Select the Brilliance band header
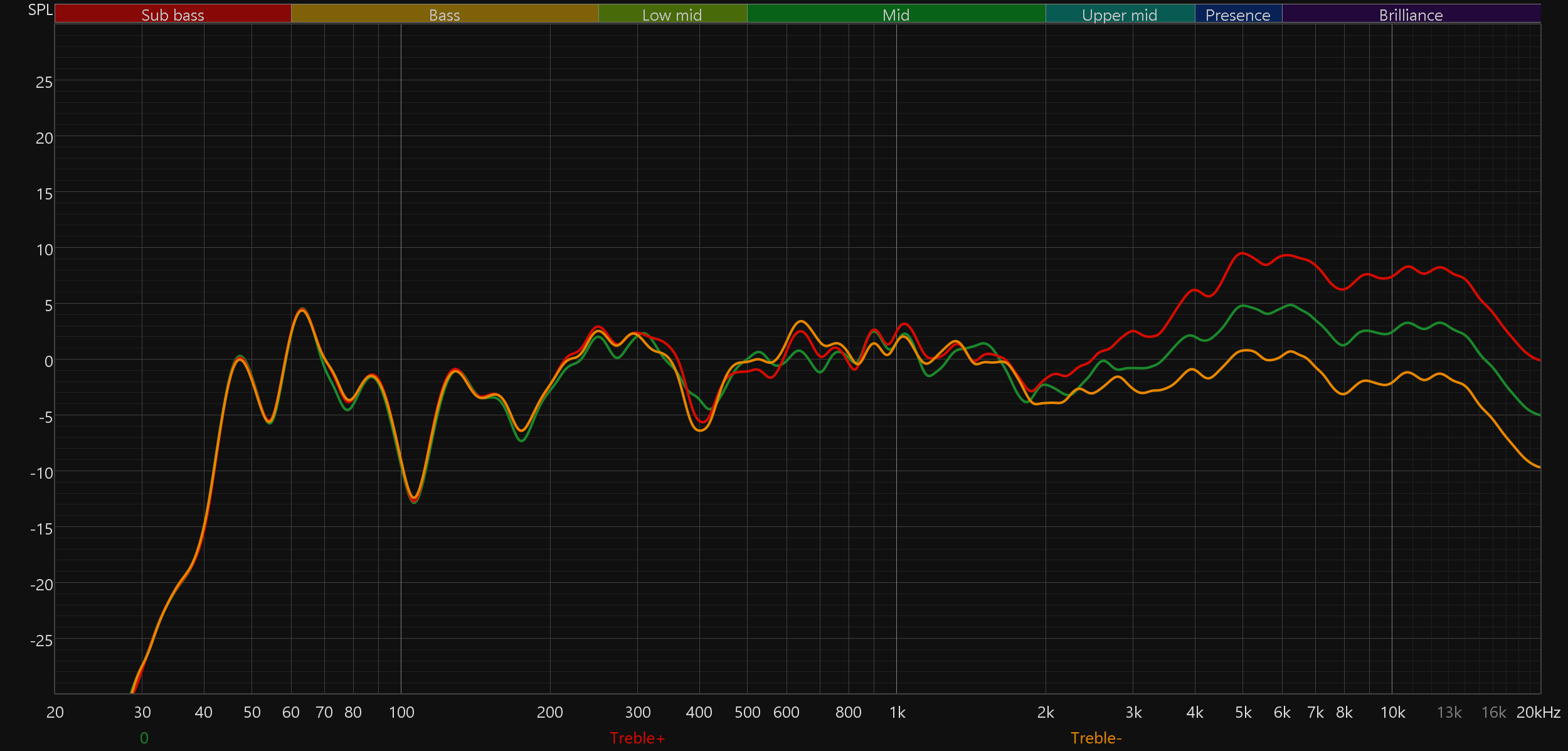1568x751 pixels. [x=1411, y=14]
